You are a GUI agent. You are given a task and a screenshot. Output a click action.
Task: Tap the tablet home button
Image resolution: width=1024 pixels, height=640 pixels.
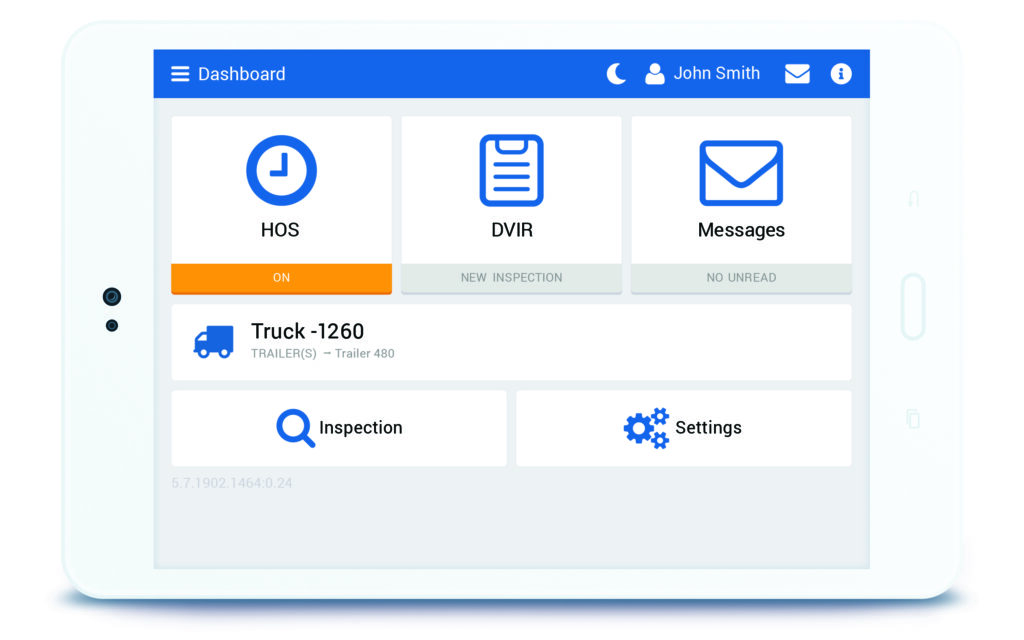(912, 306)
